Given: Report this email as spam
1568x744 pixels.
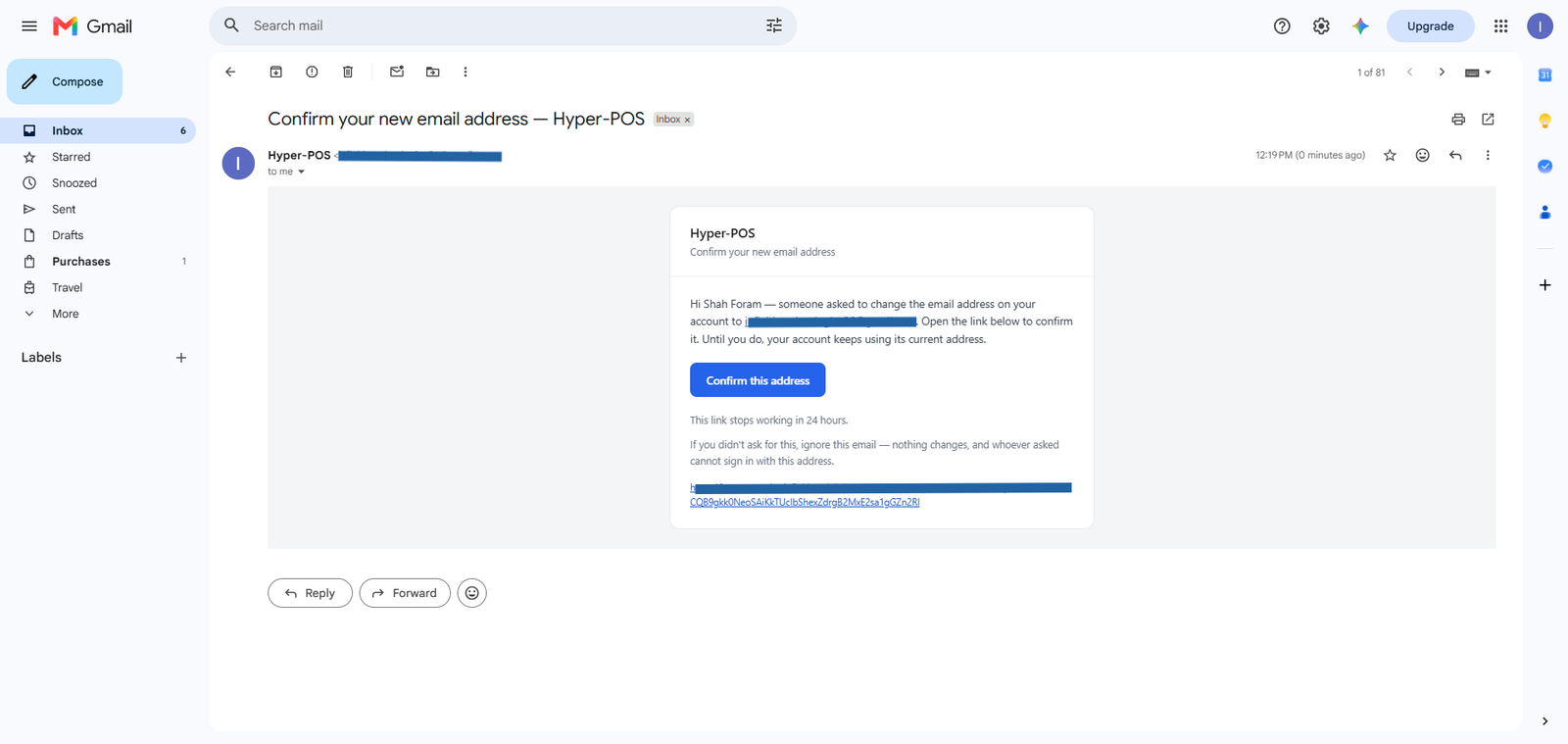Looking at the screenshot, I should tap(312, 72).
